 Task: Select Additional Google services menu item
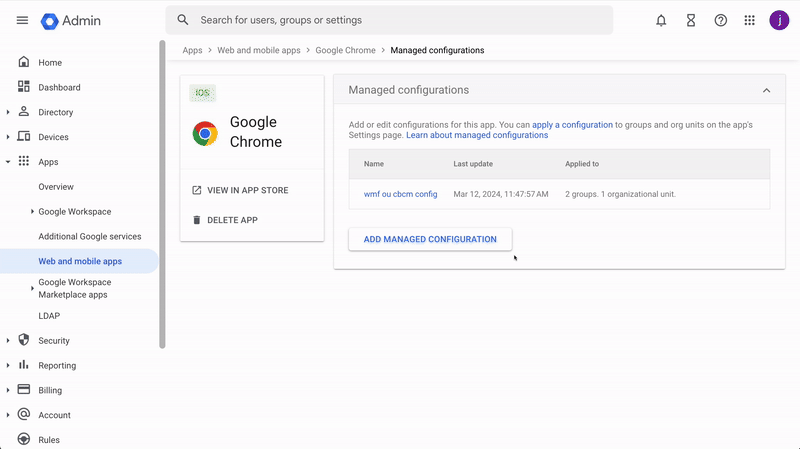[90, 237]
